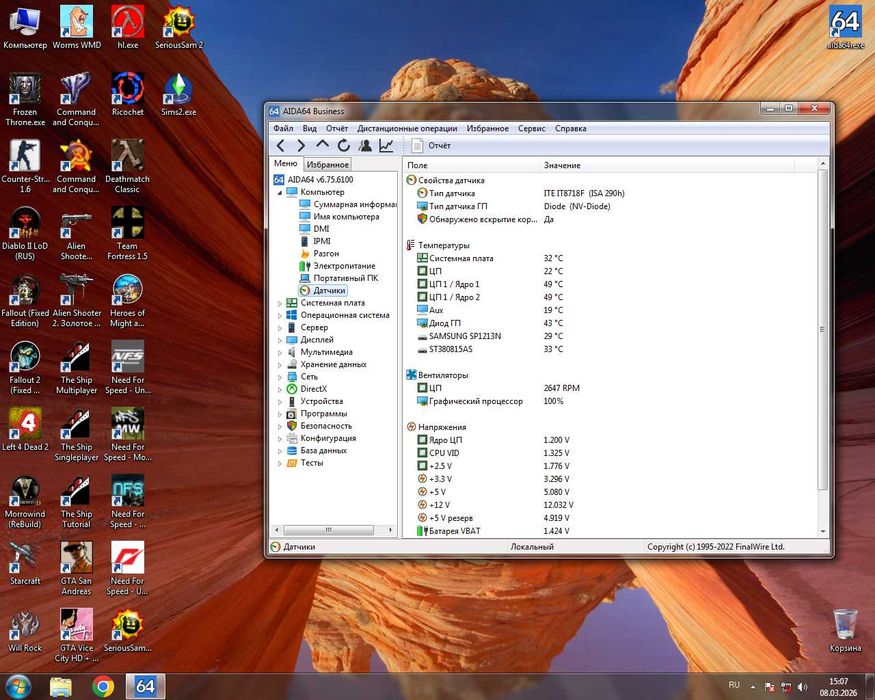The width and height of the screenshot is (875, 700).
Task: Expand the Системная плата tree node
Action: coord(279,303)
